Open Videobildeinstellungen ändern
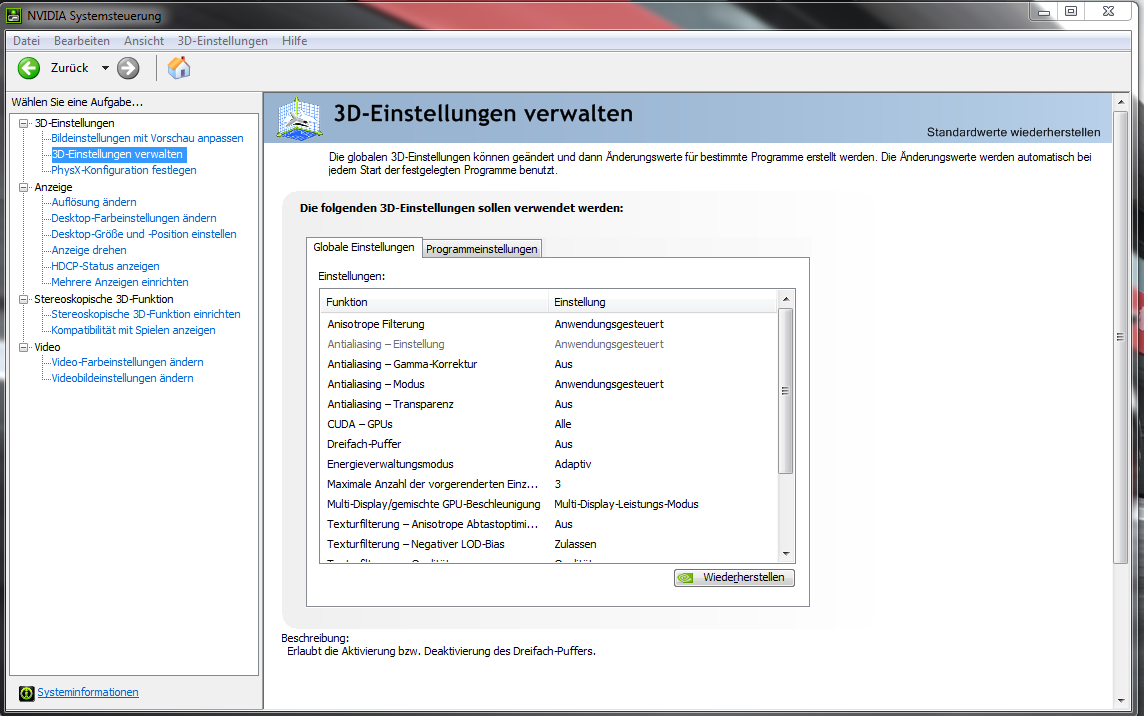The width and height of the screenshot is (1144, 716). coord(123,378)
